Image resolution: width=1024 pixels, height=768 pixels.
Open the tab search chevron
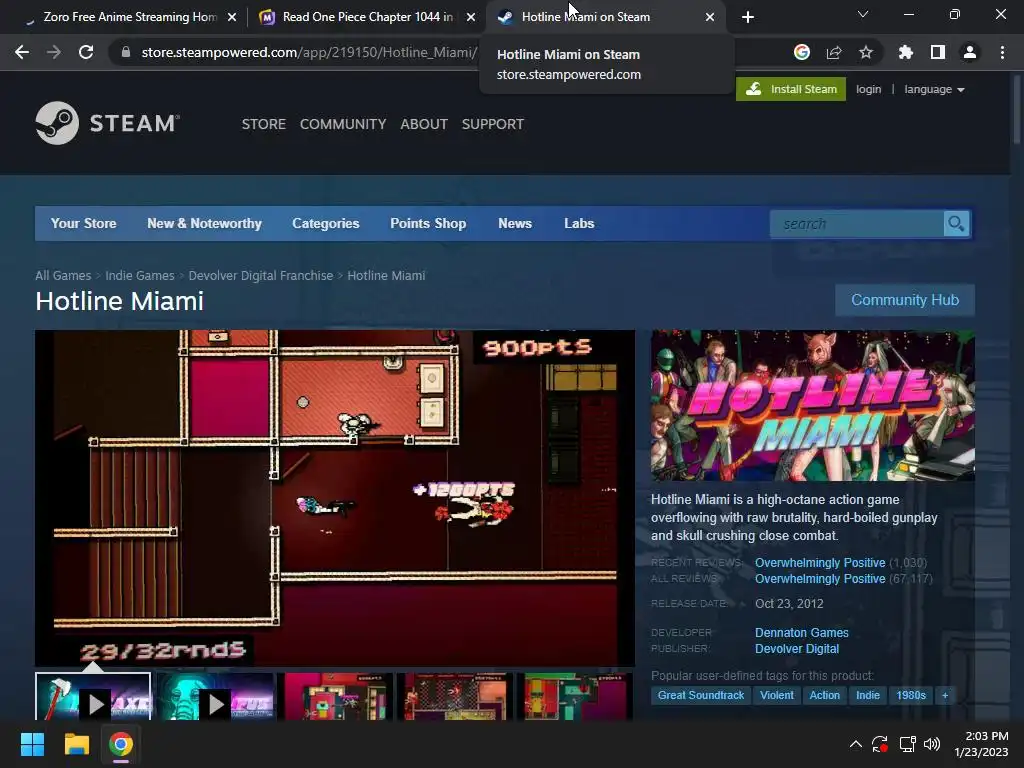click(x=863, y=14)
